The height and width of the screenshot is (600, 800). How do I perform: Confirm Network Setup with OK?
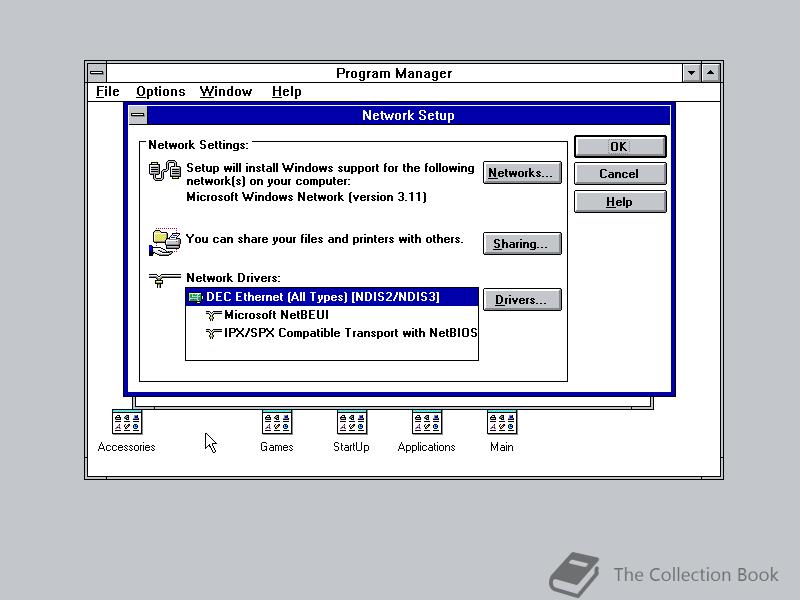[x=620, y=147]
